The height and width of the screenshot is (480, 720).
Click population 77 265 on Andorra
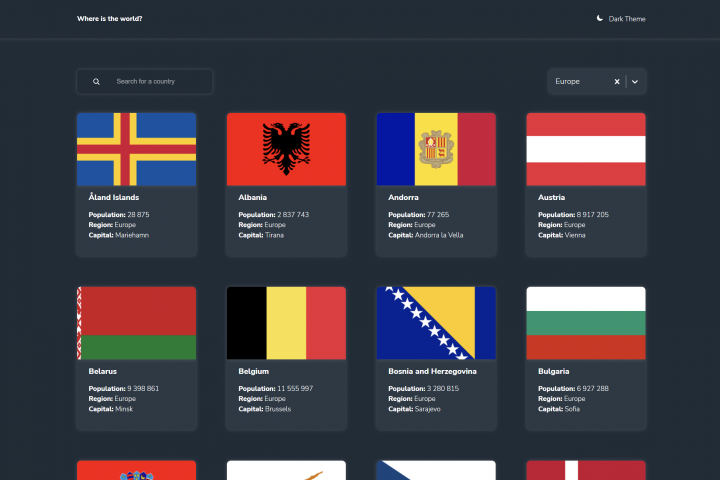[438, 215]
